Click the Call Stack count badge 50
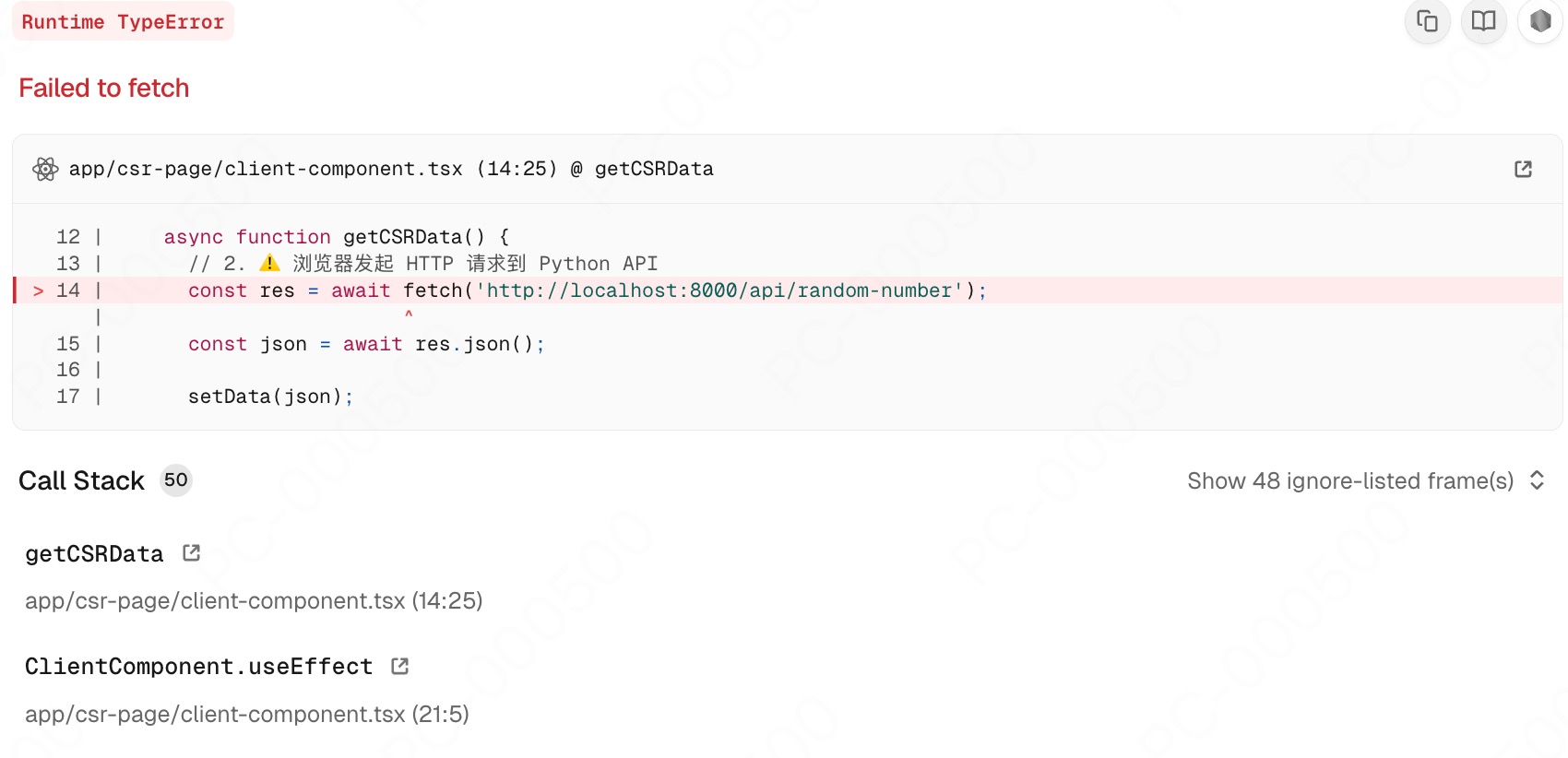Viewport: 1568px width, 758px height. [175, 480]
